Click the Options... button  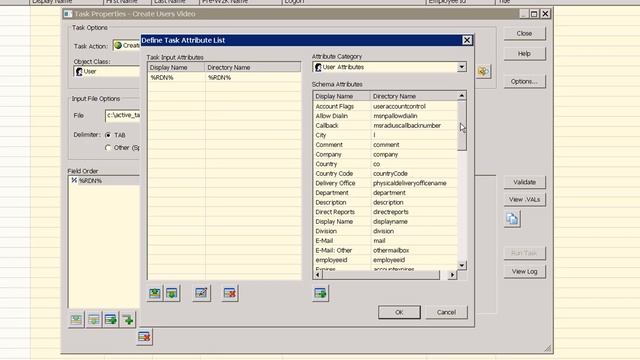[x=524, y=81]
